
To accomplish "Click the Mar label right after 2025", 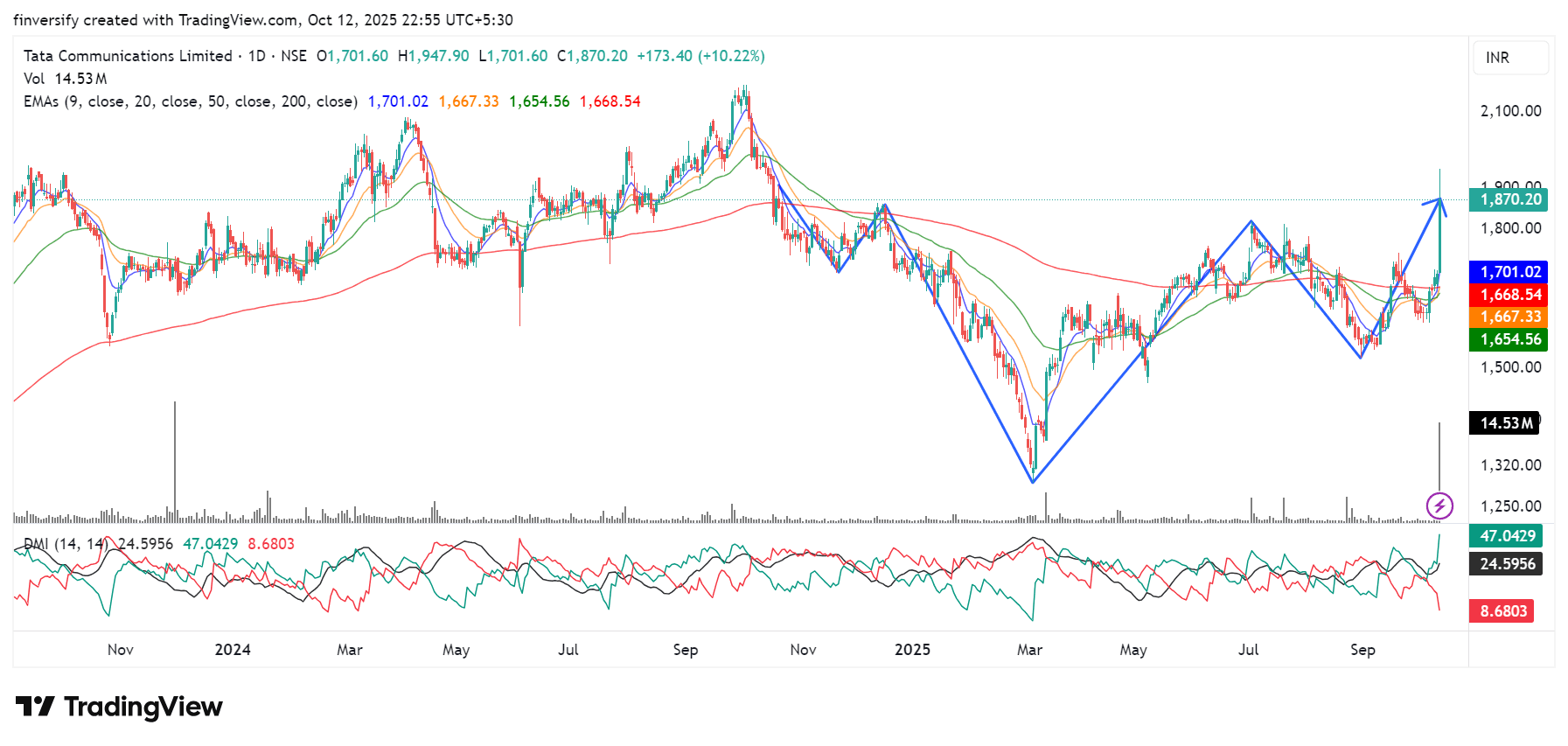I will 1030,650.
